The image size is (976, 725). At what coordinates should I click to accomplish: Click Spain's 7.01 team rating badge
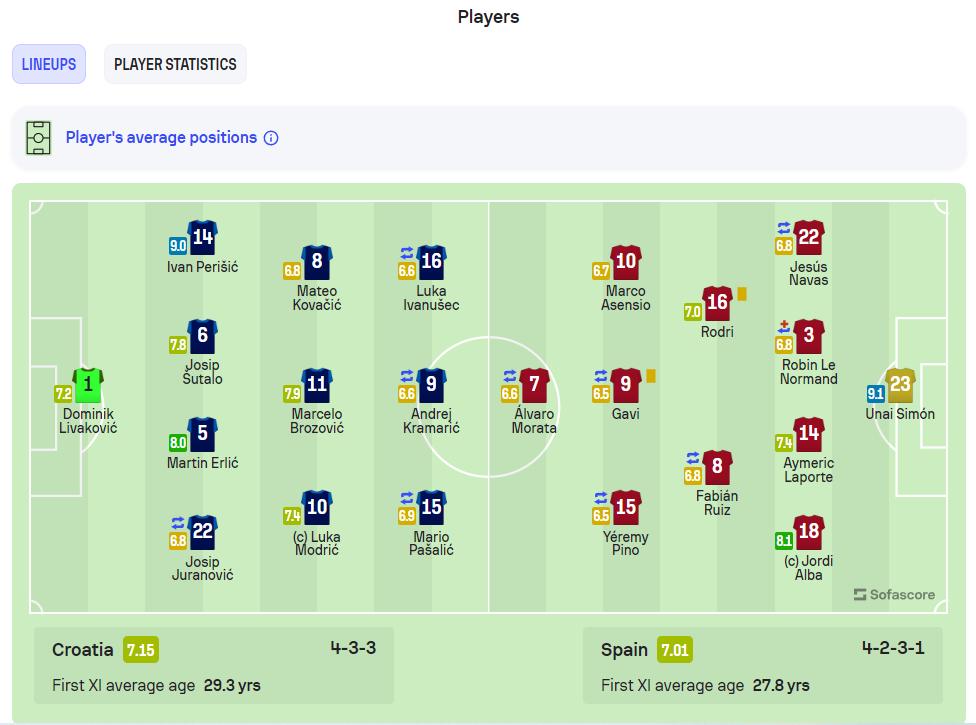[x=675, y=650]
